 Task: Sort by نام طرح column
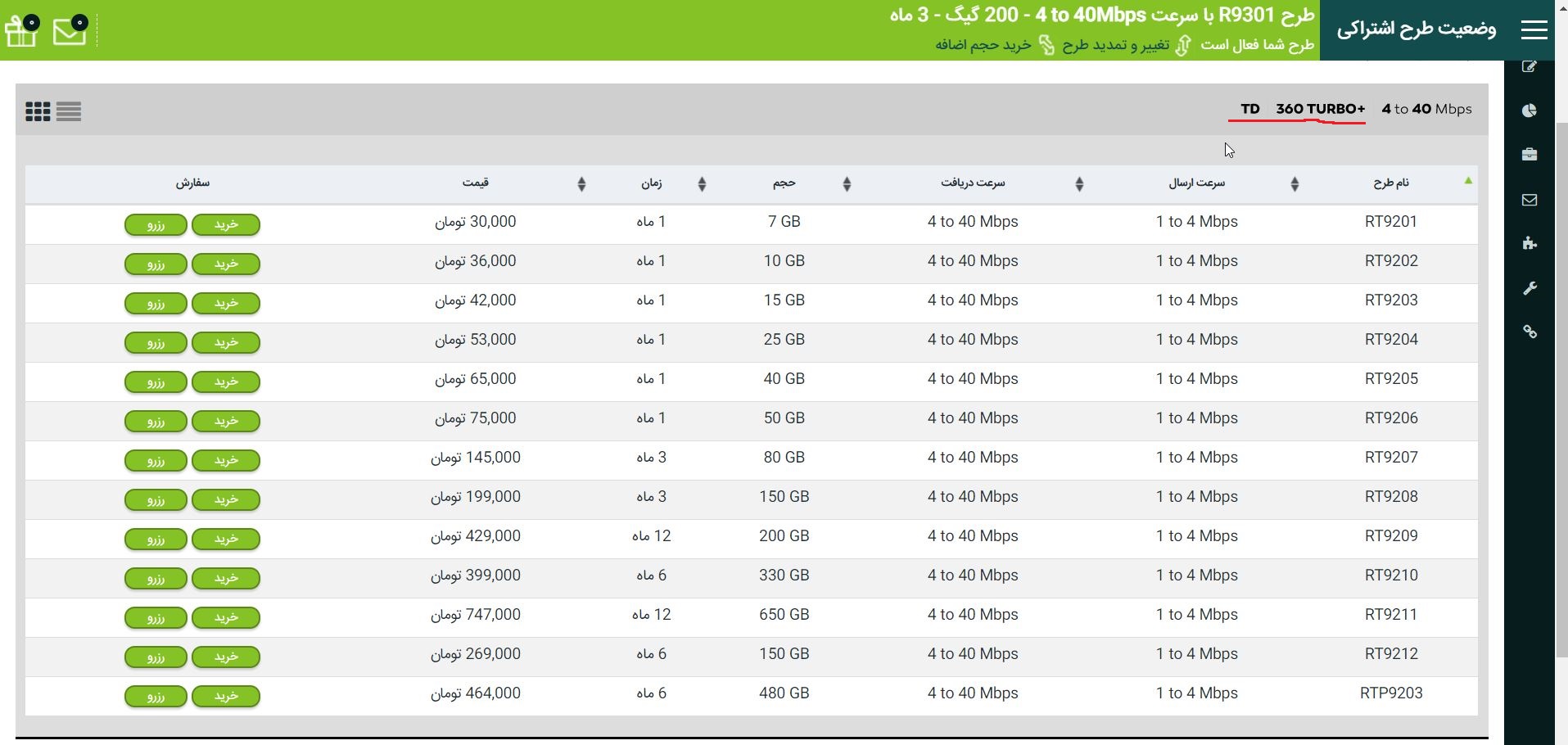1391,183
